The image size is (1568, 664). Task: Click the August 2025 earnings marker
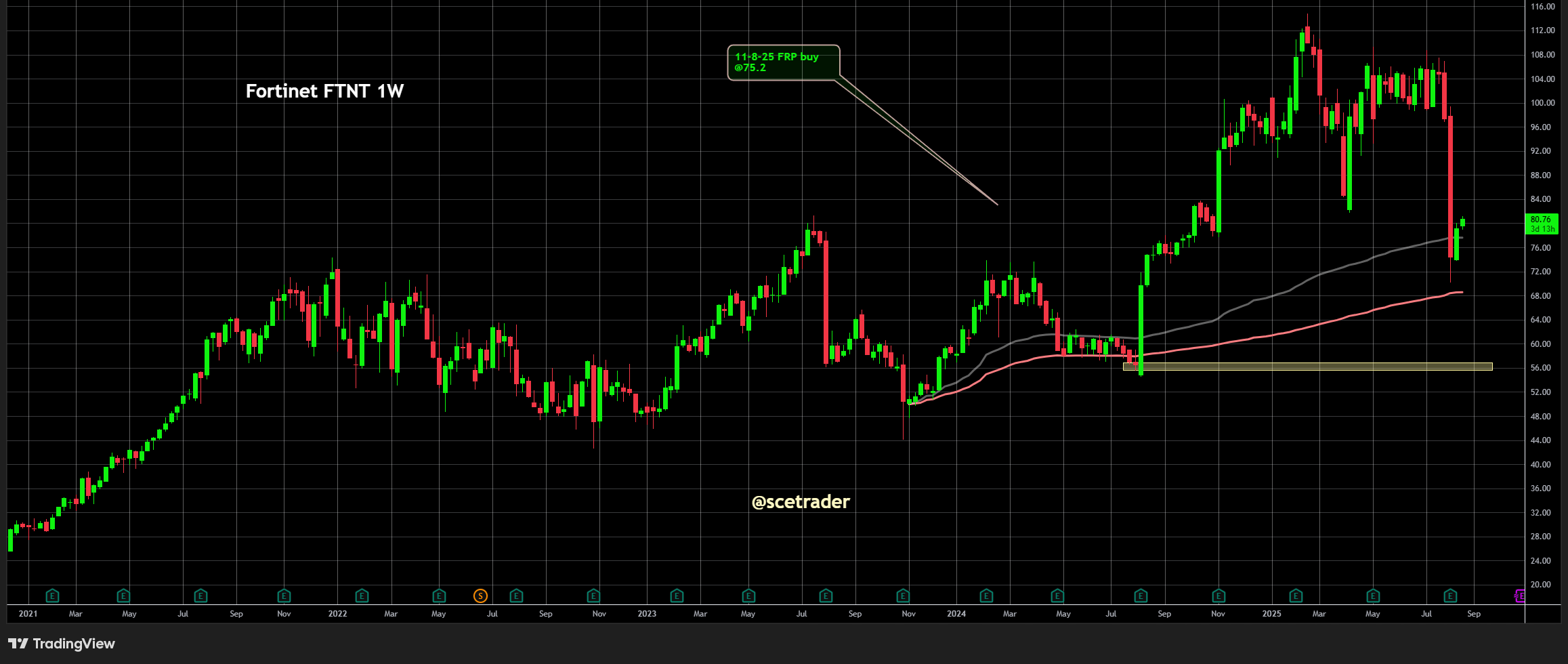[1450, 596]
